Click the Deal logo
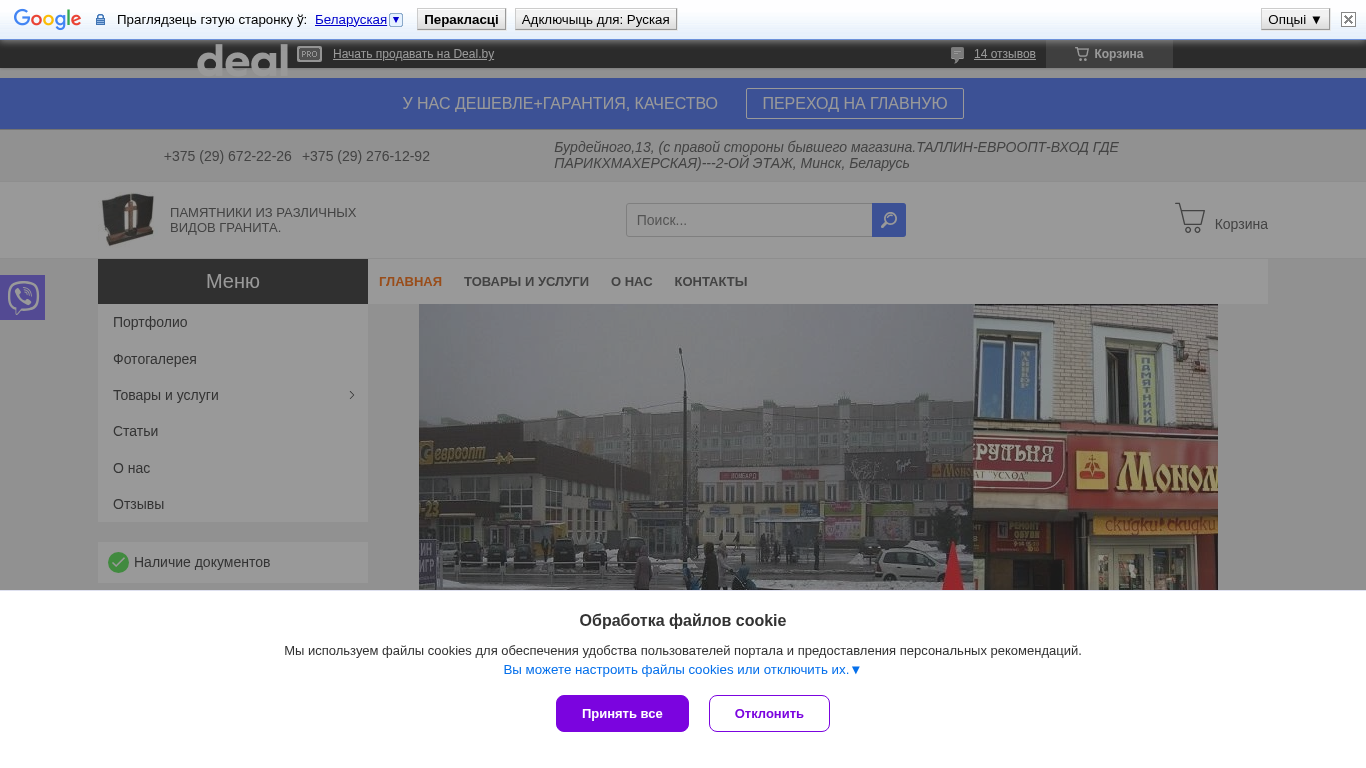This screenshot has width=1366, height=768. [242, 59]
